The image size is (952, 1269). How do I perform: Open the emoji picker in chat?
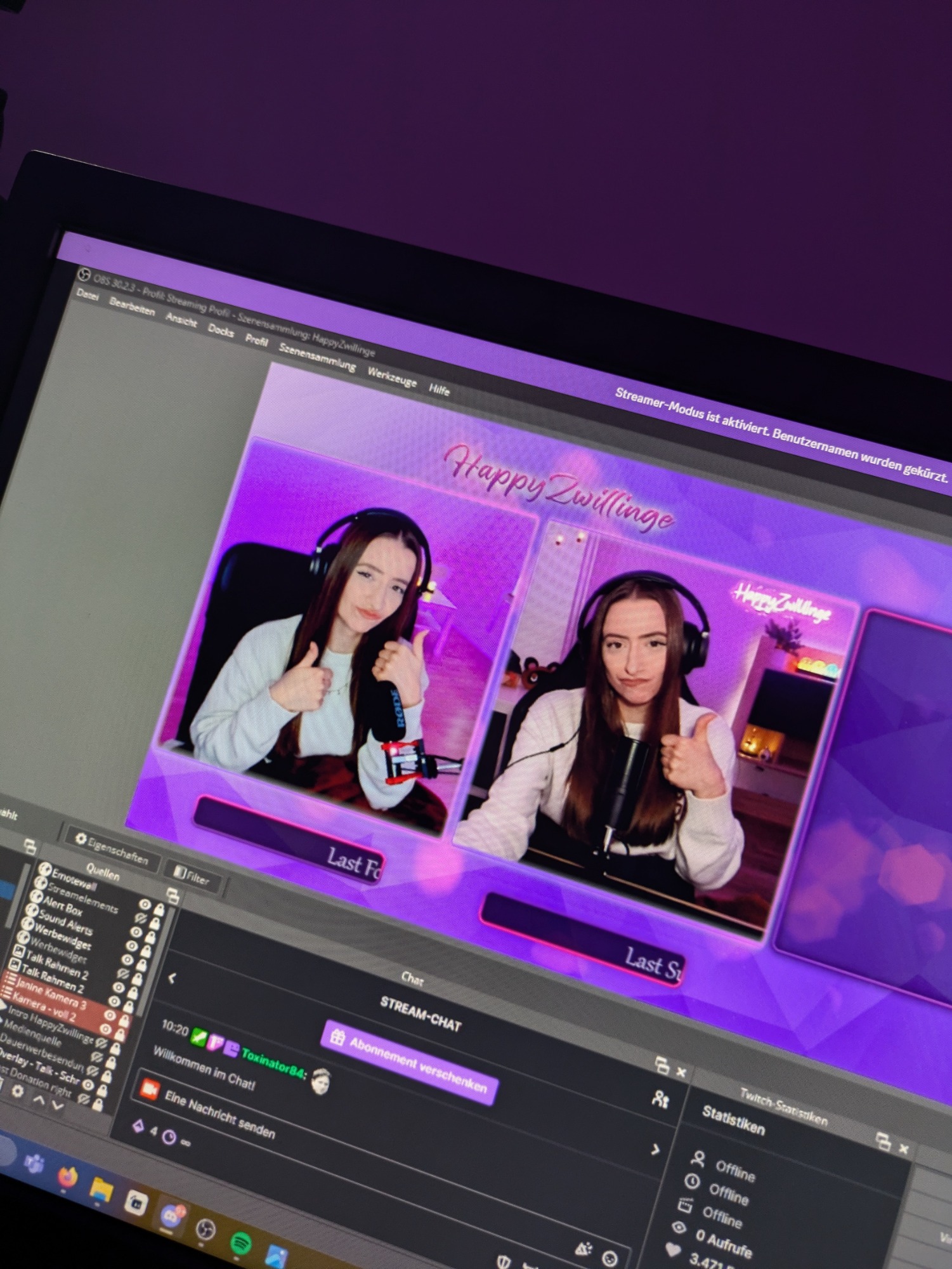click(610, 1258)
